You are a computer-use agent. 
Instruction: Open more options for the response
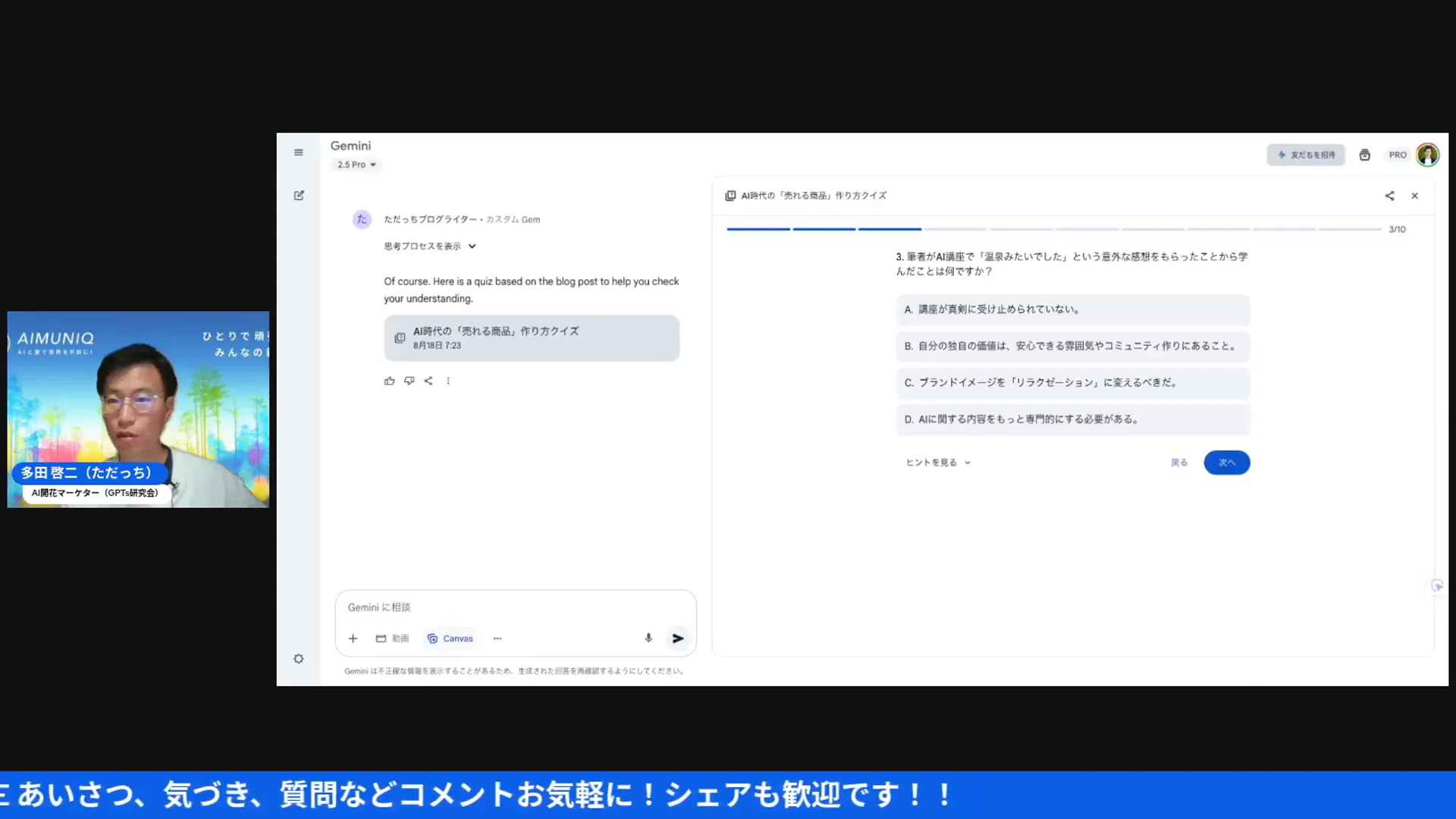(x=448, y=381)
